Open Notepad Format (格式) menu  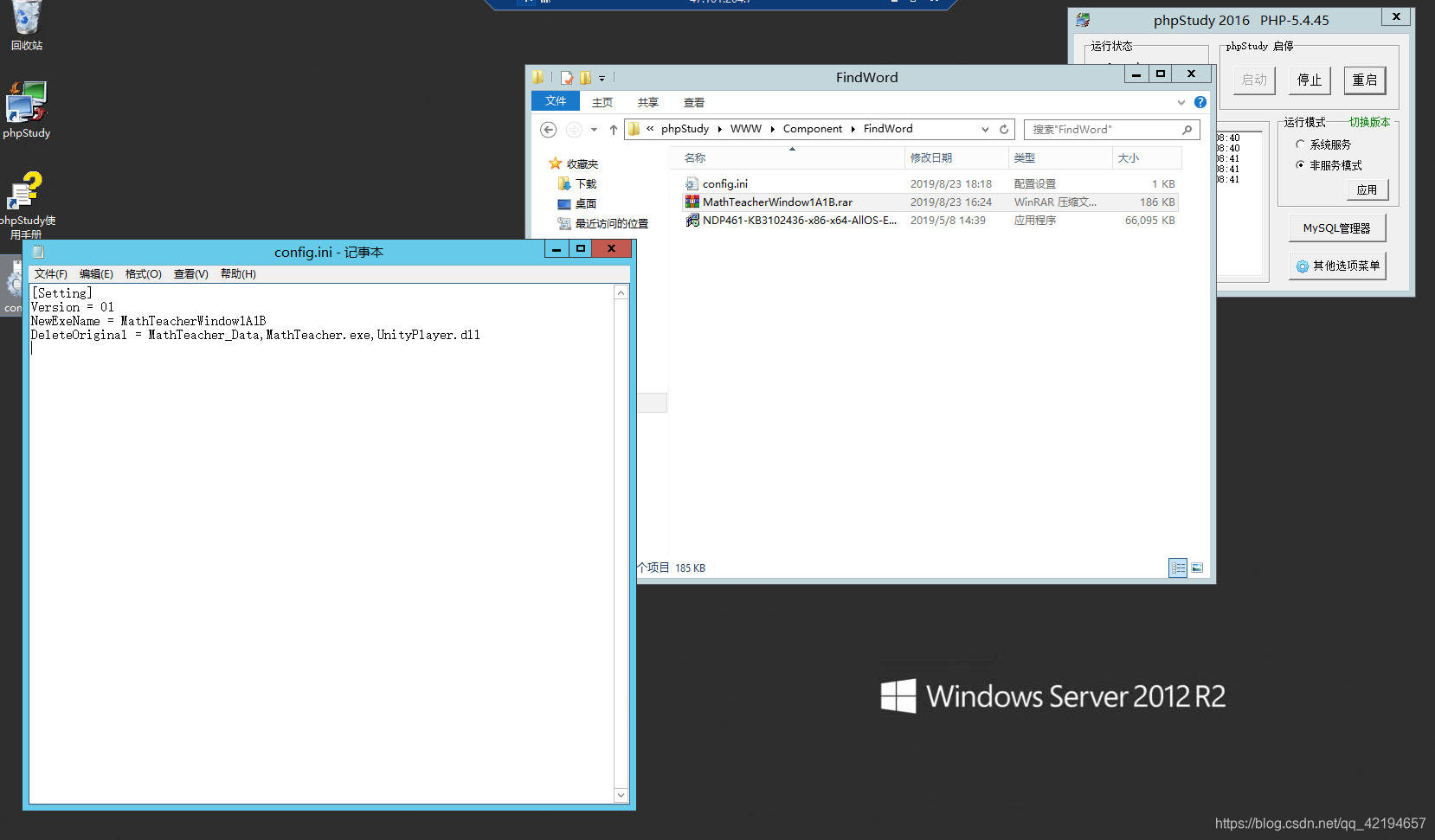(143, 274)
